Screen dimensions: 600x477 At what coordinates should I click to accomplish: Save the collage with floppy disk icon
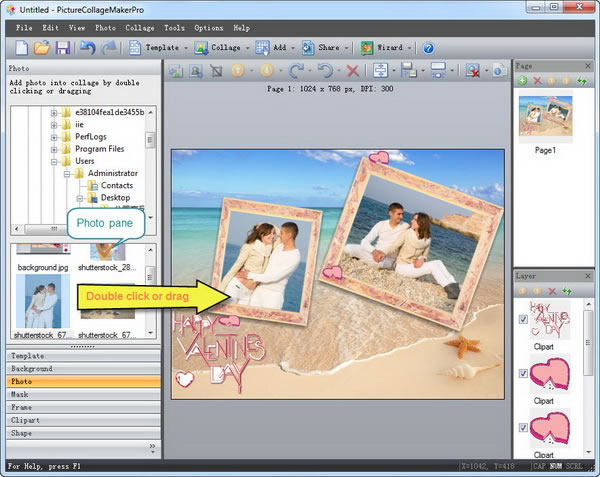(63, 48)
